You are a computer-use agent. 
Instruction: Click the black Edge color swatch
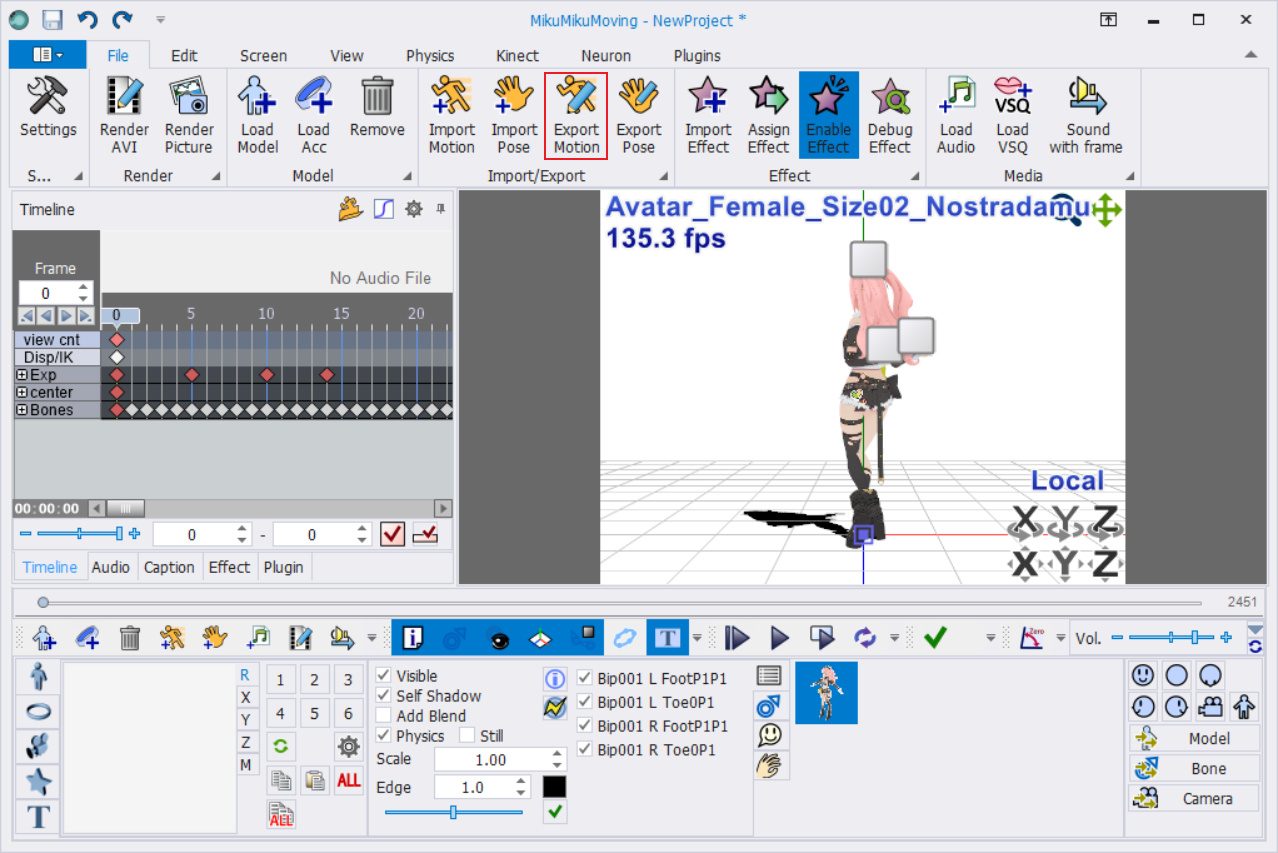coord(555,787)
